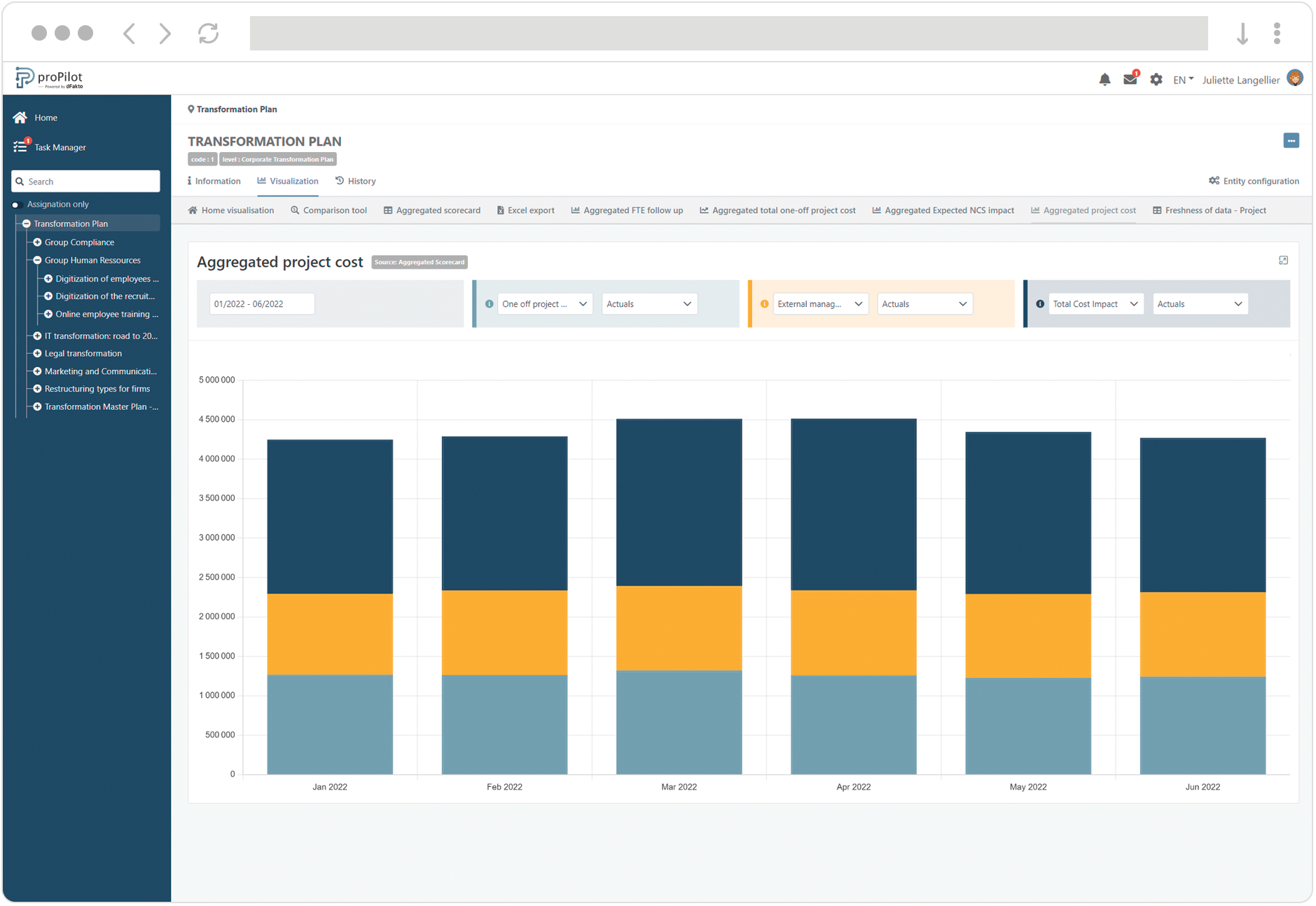Screen dimensions: 1316x906
Task: Collapse the Group Human Ressources node
Action: [38, 261]
